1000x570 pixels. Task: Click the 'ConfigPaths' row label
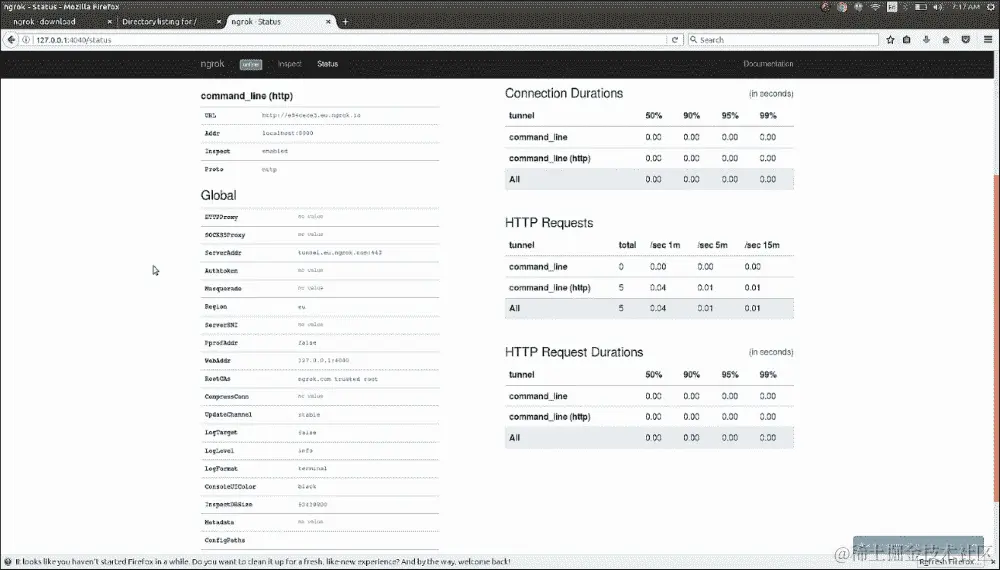[224, 540]
